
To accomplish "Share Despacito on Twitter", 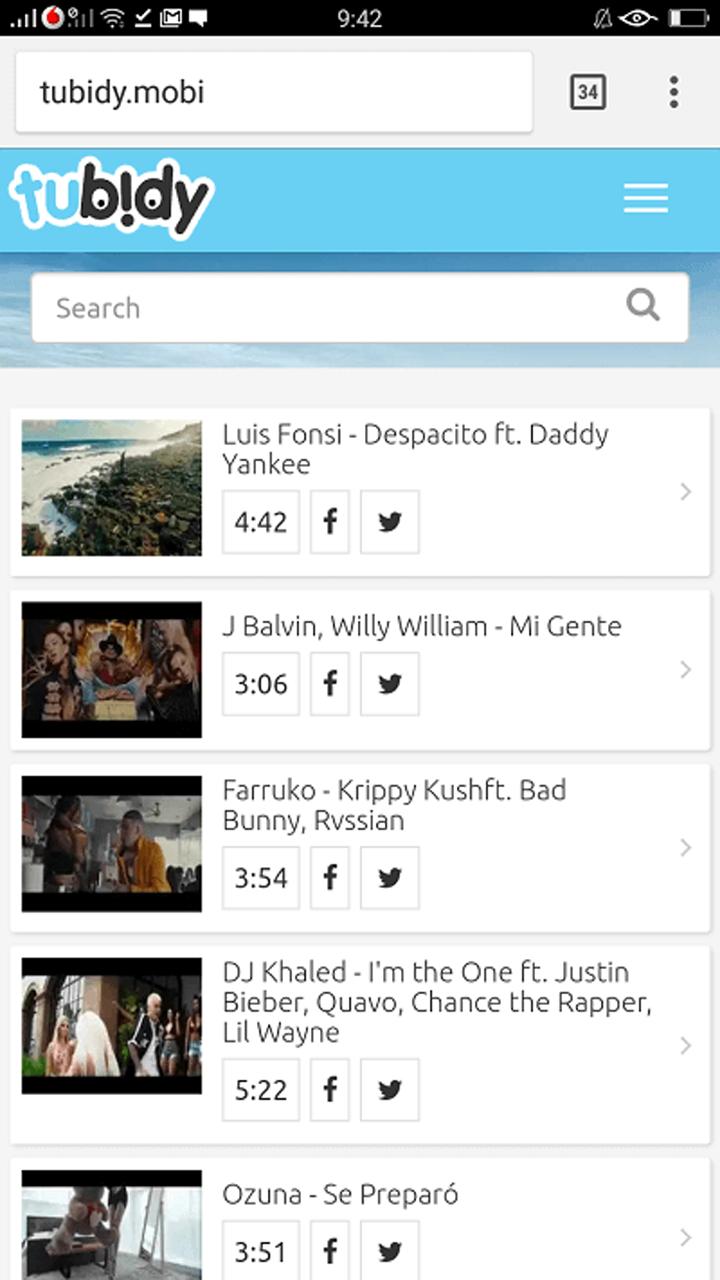I will click(389, 521).
